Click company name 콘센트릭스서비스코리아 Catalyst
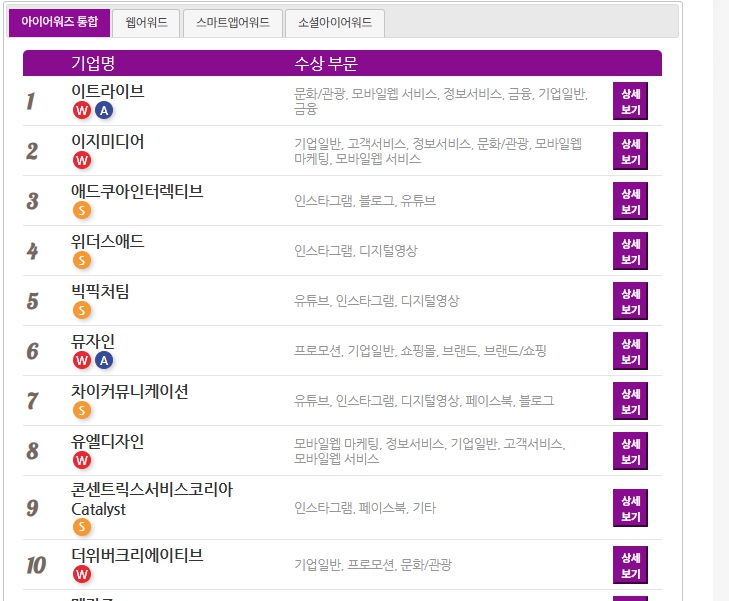This screenshot has height=601, width=729. tap(152, 499)
